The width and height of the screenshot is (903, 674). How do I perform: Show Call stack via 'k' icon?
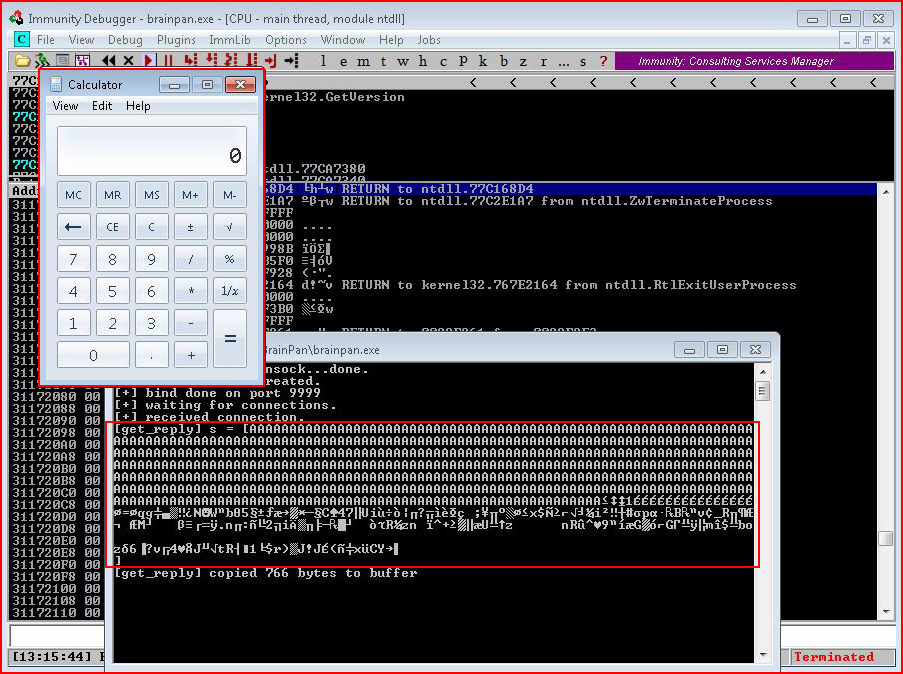(483, 61)
